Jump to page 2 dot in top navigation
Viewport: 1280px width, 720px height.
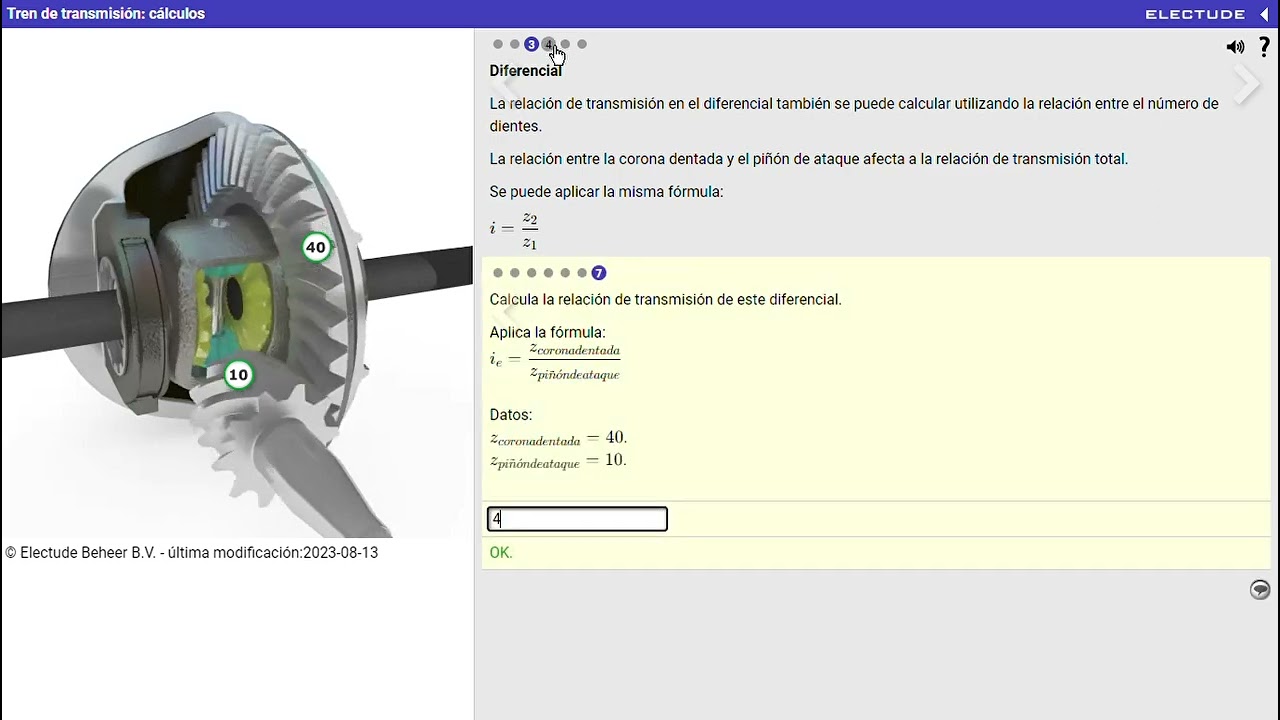tap(515, 44)
